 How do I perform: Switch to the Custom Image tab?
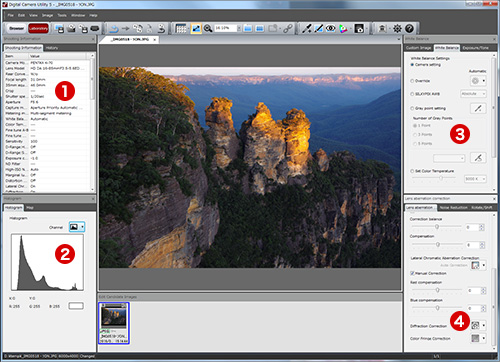pyautogui.click(x=418, y=48)
